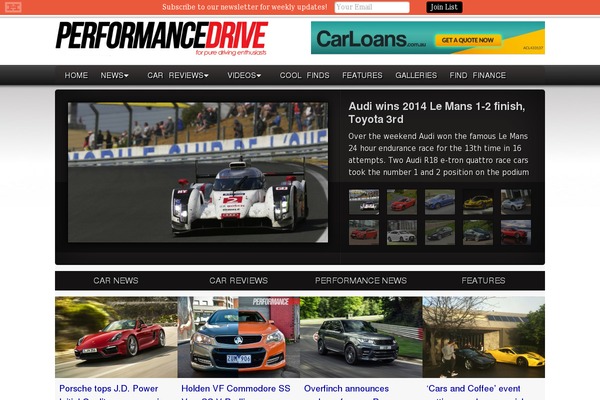Switch to the PERFORMANCE NEWS tab

[x=361, y=281]
